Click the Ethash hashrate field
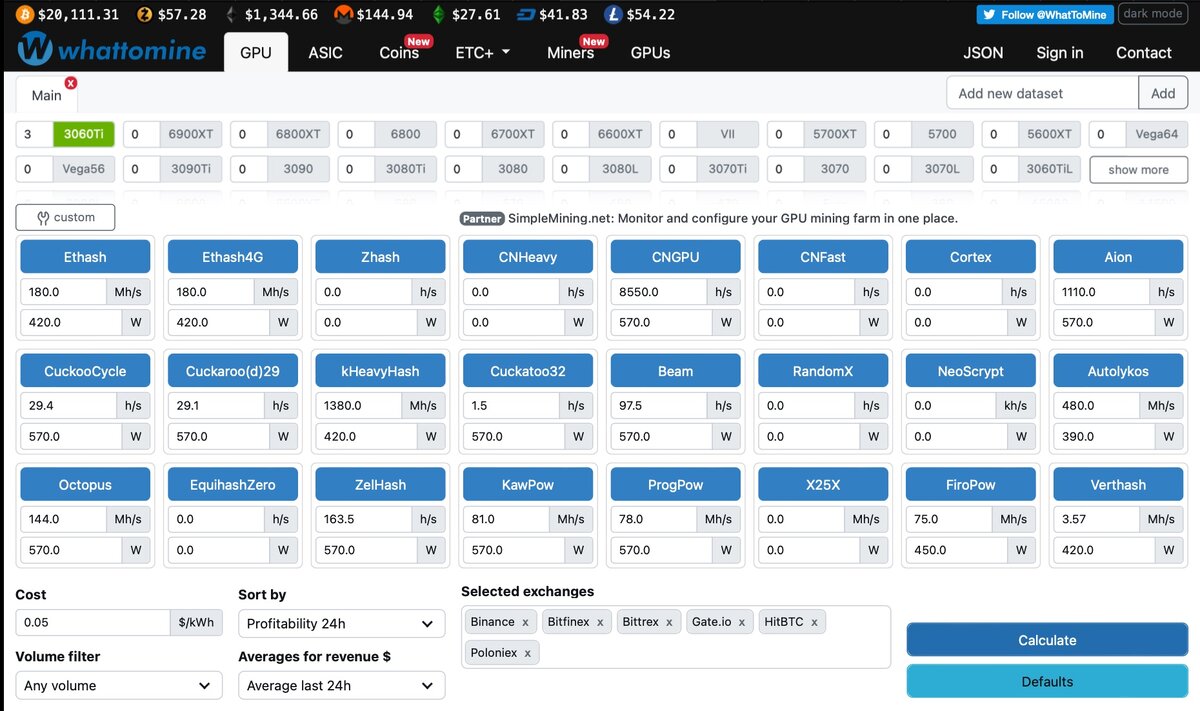Viewport: 1200px width, 711px height. (63, 292)
